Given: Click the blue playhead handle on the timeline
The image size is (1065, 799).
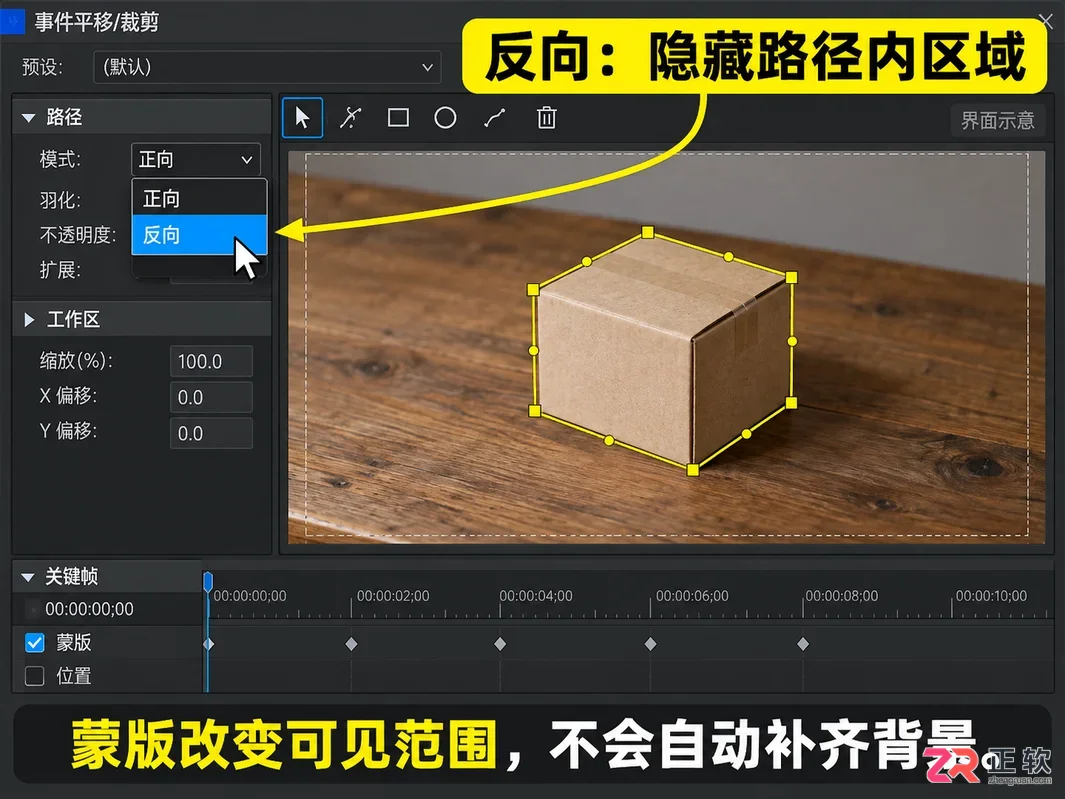Looking at the screenshot, I should tap(208, 582).
